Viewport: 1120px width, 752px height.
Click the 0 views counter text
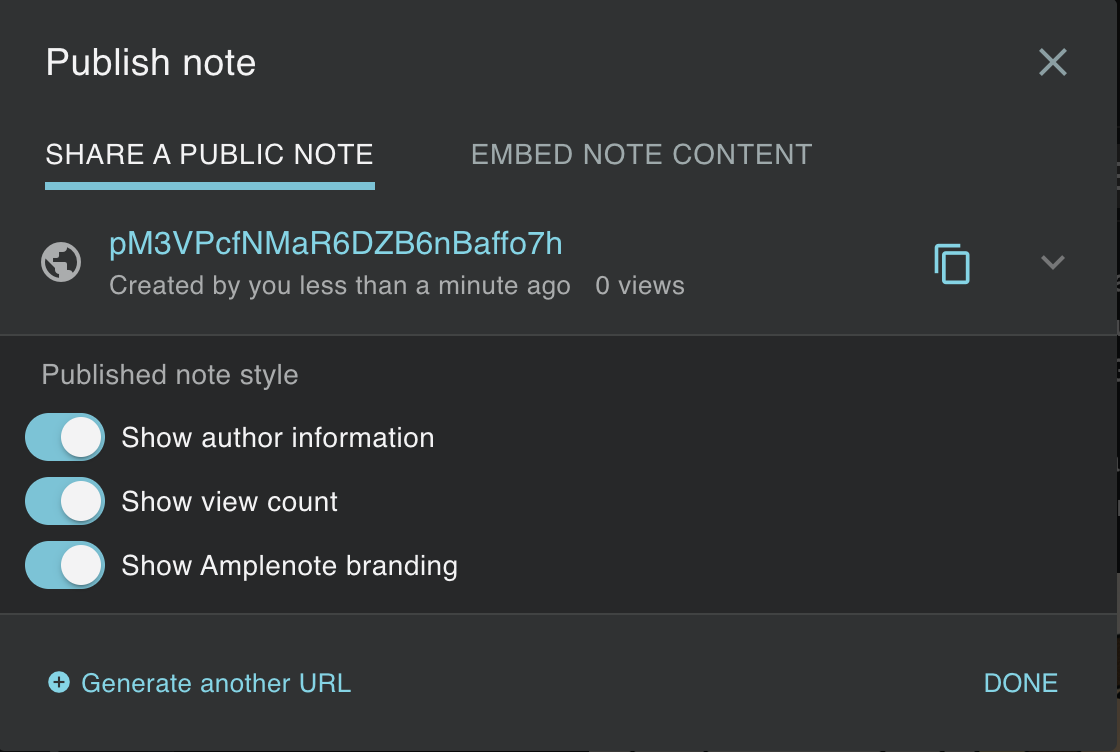tap(640, 286)
